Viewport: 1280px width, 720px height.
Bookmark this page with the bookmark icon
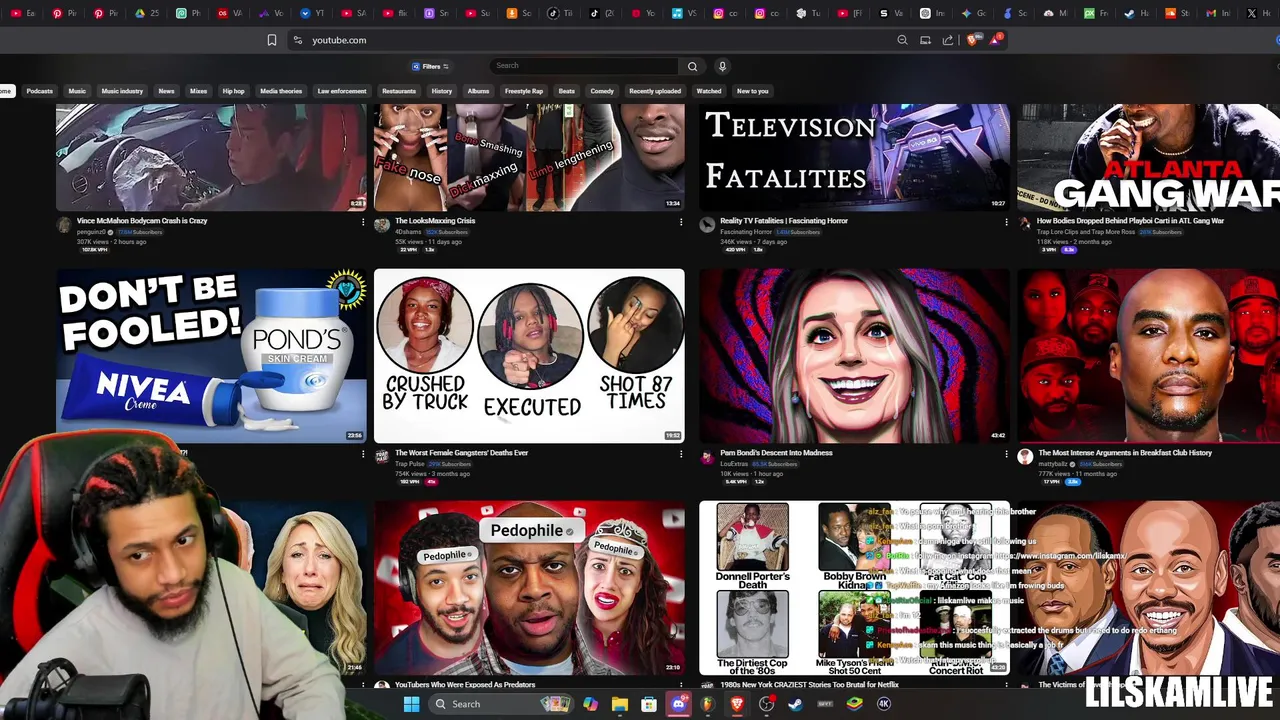[x=271, y=40]
